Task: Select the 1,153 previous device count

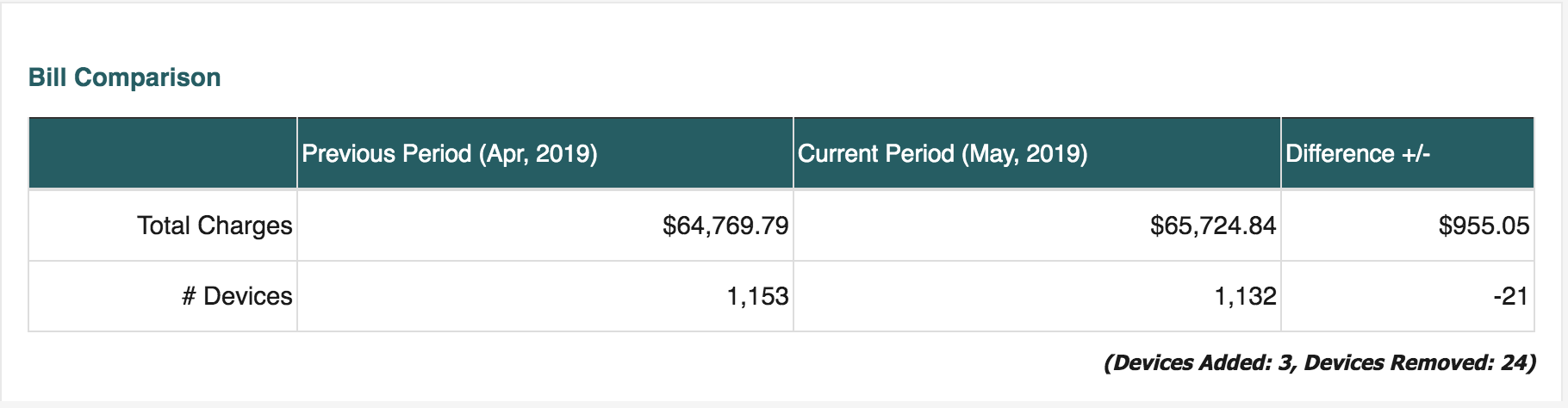Action: 757,296
